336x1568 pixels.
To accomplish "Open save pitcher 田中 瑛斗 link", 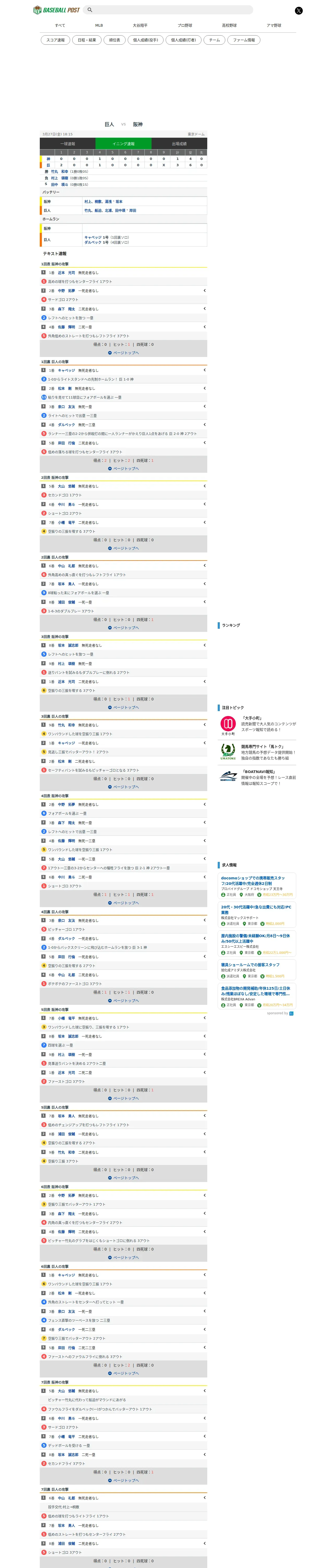I will [x=59, y=185].
